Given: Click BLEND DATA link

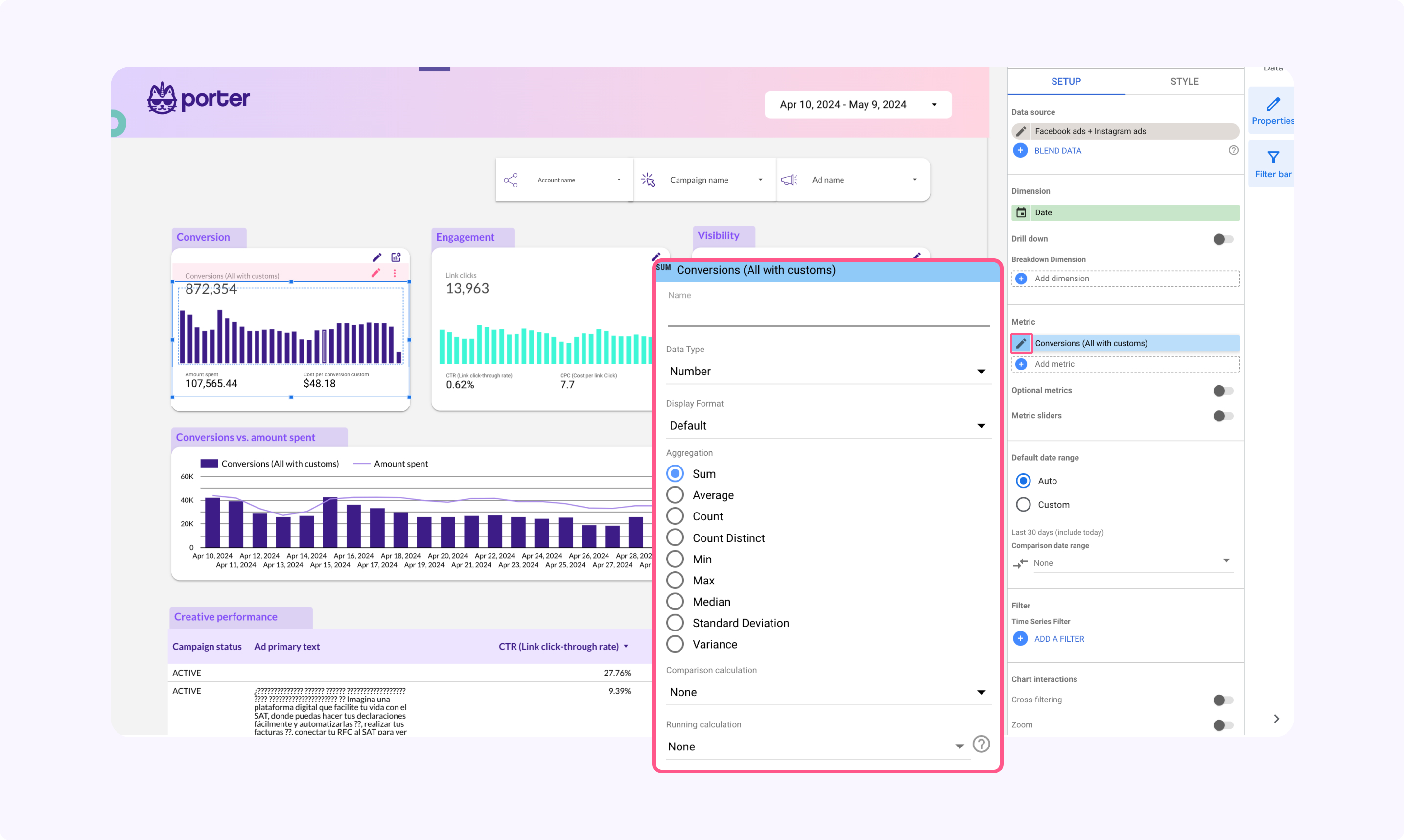Looking at the screenshot, I should [1057, 151].
